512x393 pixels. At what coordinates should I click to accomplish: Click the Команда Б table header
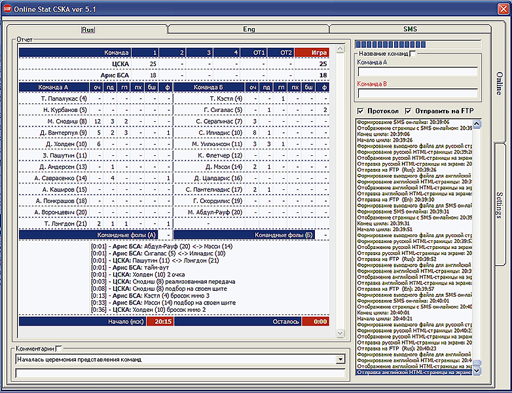coord(209,87)
